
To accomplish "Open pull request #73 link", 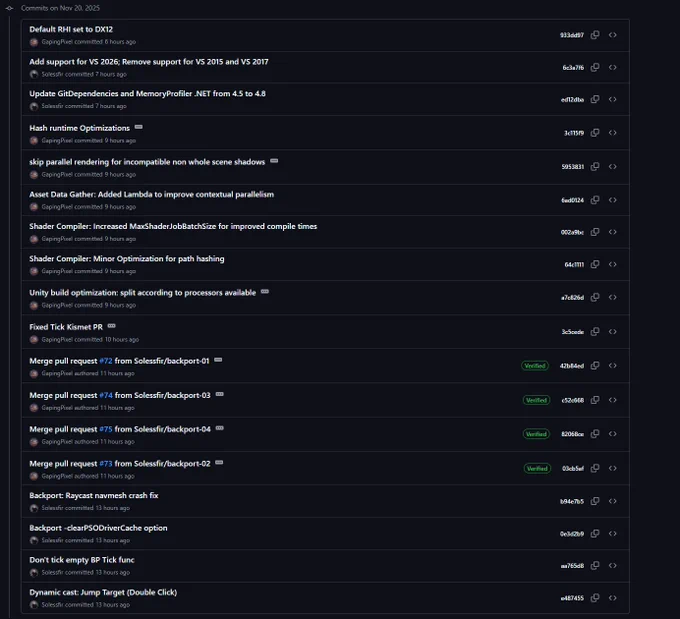I will (x=106, y=464).
